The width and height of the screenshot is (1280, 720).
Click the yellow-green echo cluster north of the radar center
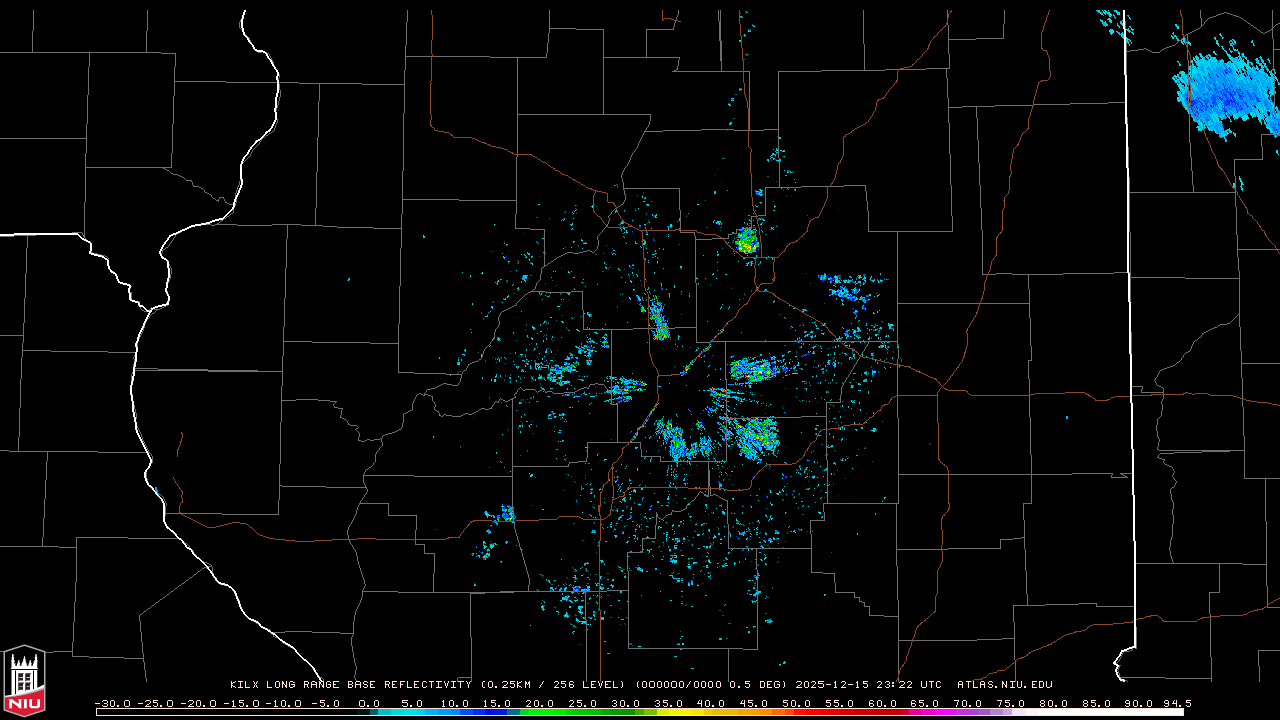point(746,240)
